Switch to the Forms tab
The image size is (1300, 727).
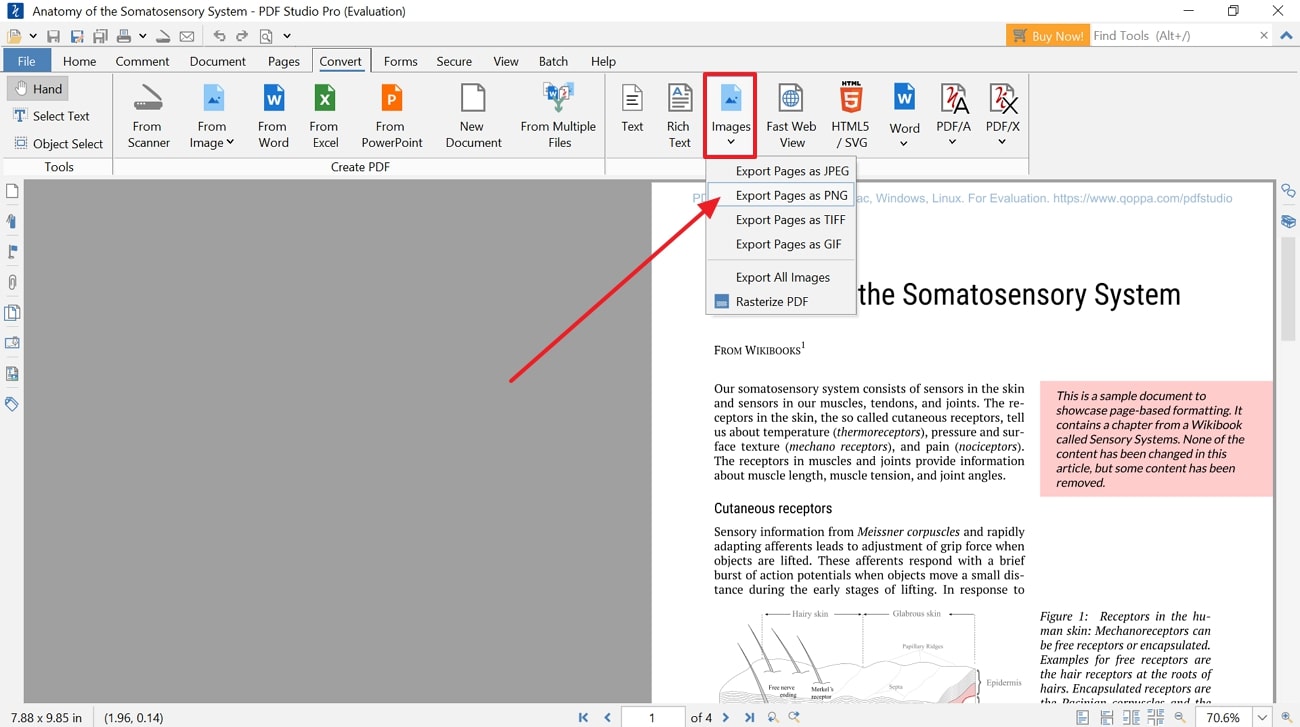(401, 61)
